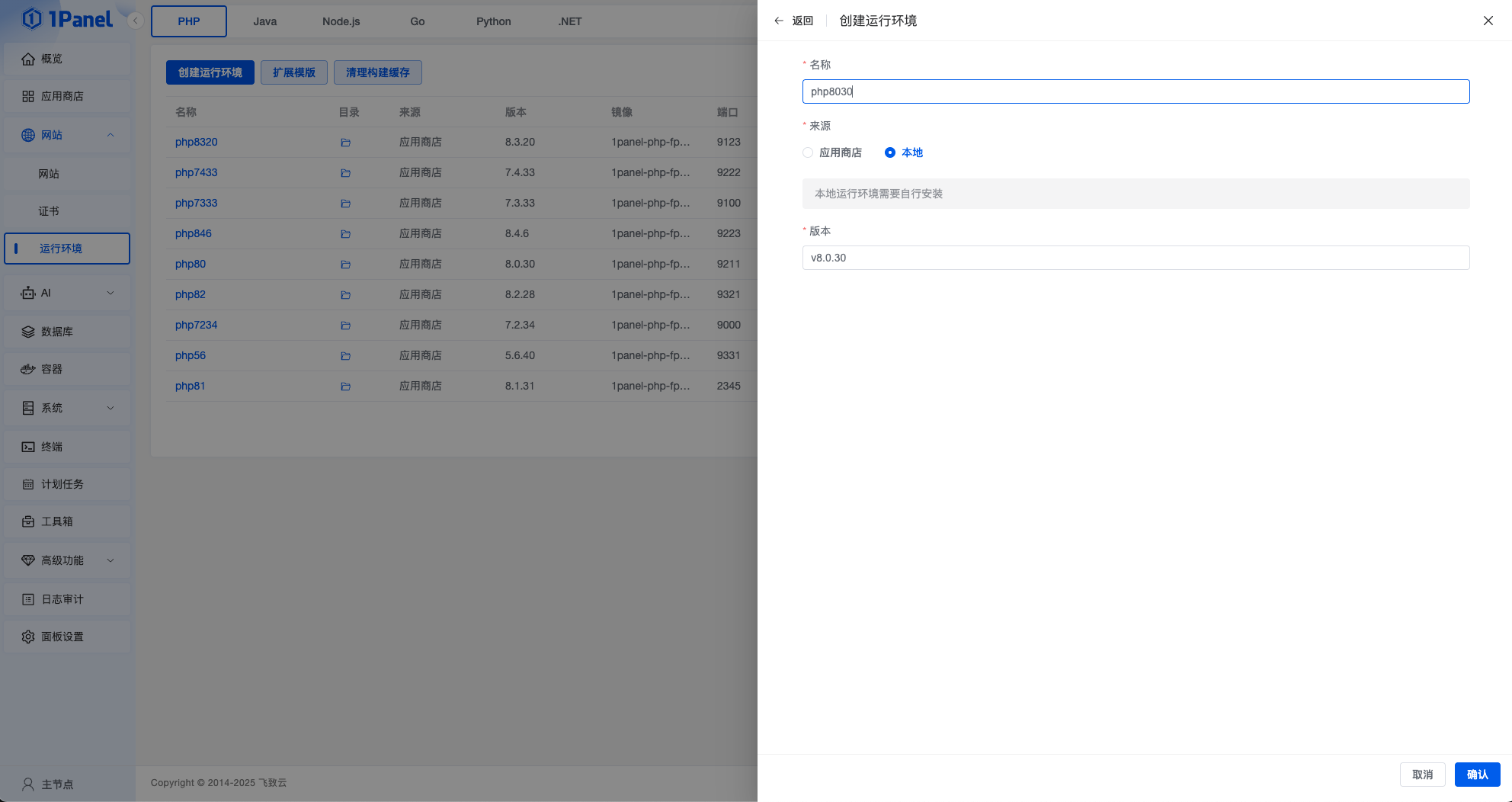Click the back arrow icon in drawer

[779, 21]
